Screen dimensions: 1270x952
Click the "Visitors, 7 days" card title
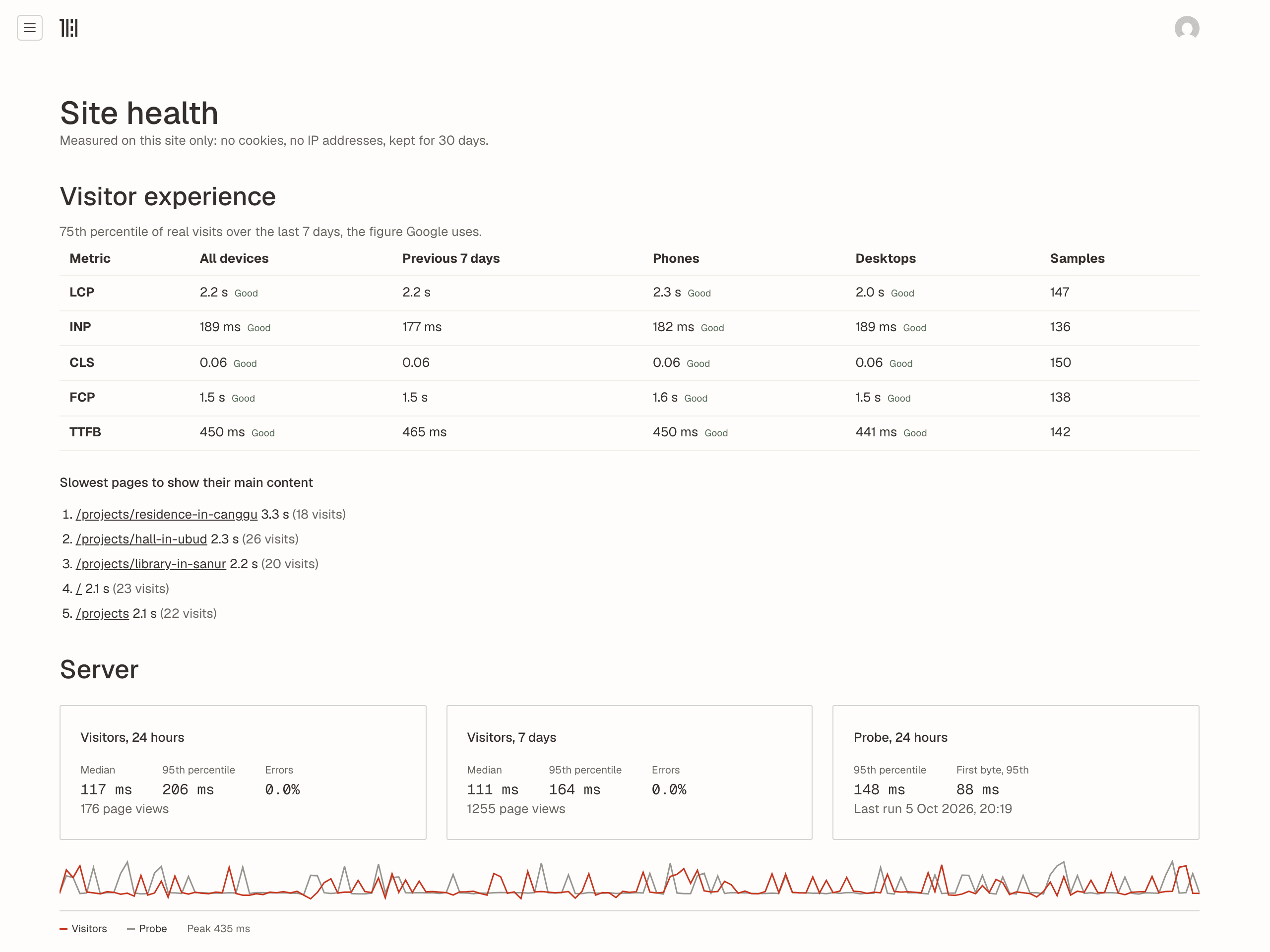(x=511, y=737)
